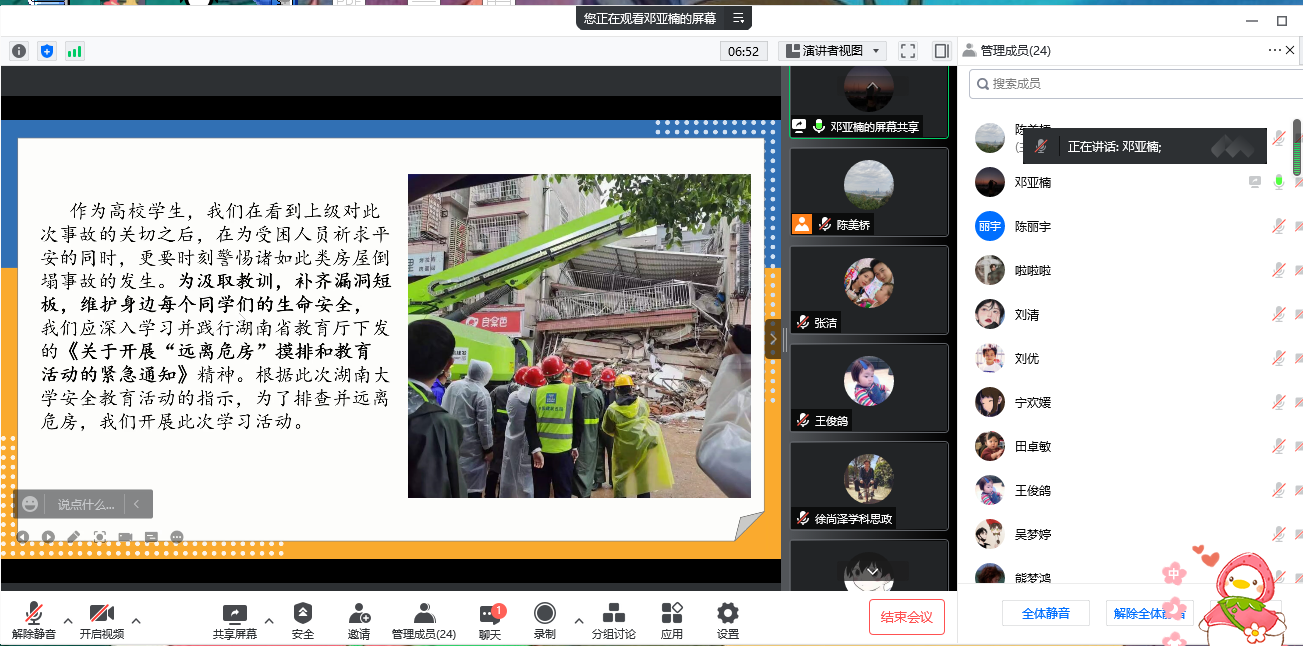Open the Invite (邀请) dialog
The image size is (1303, 646).
359,620
